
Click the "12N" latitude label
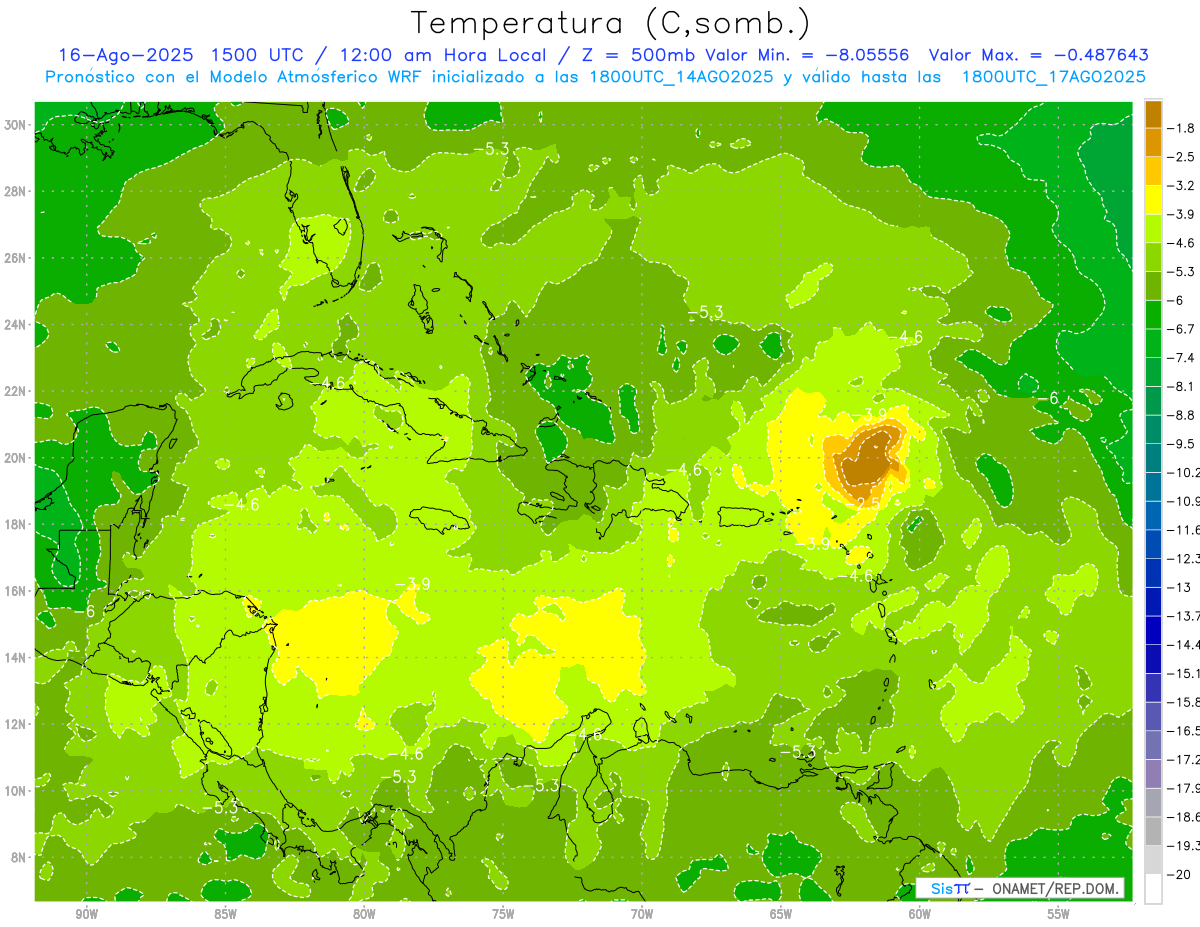(17, 724)
